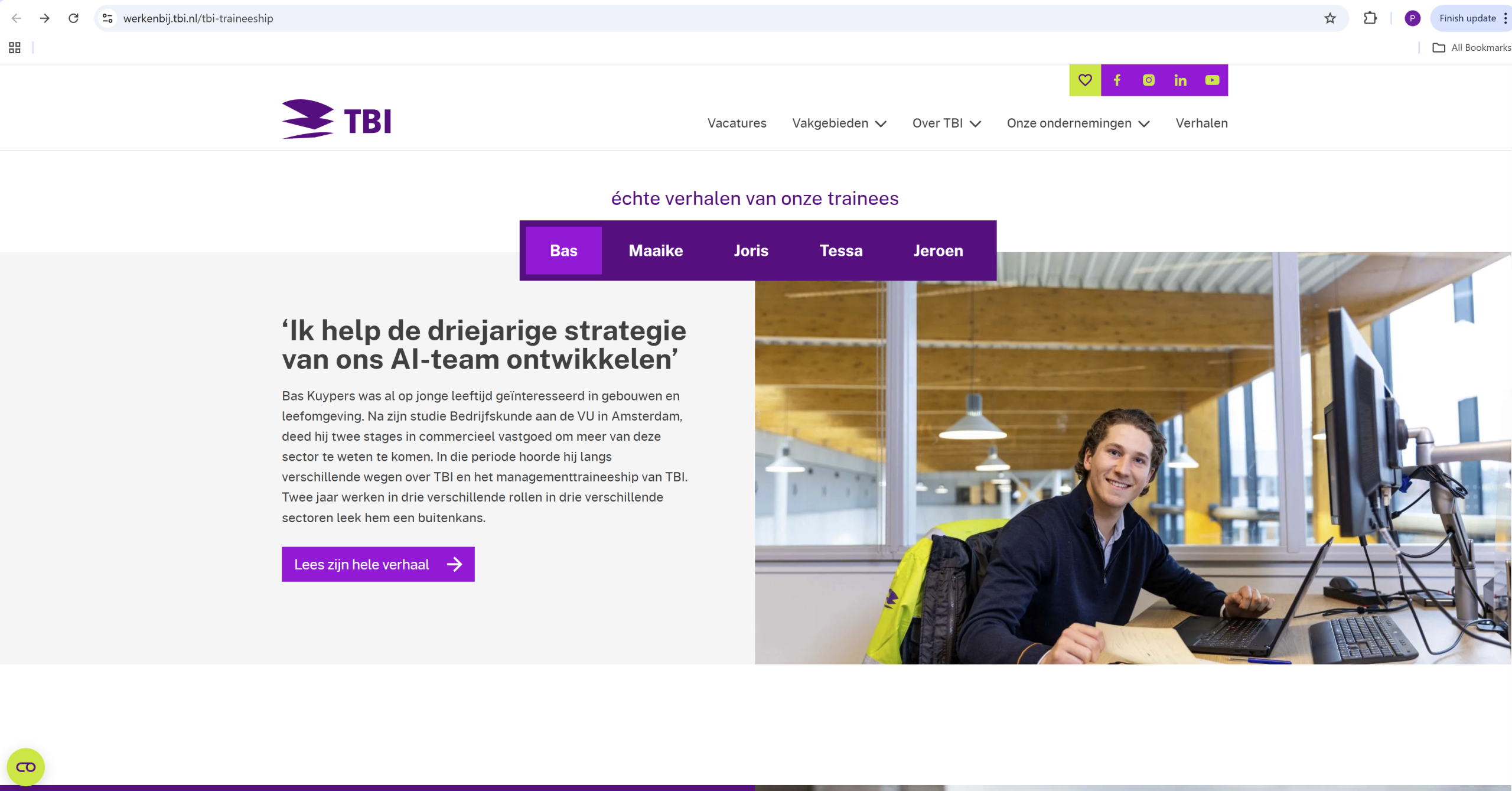Reload the page
This screenshot has width=1512, height=791.
pos(73,18)
